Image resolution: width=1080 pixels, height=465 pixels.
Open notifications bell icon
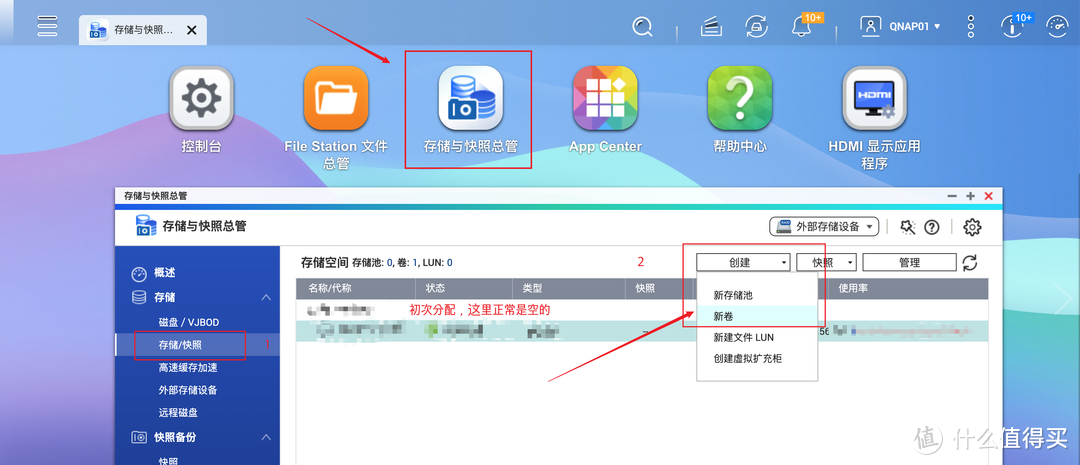click(802, 27)
